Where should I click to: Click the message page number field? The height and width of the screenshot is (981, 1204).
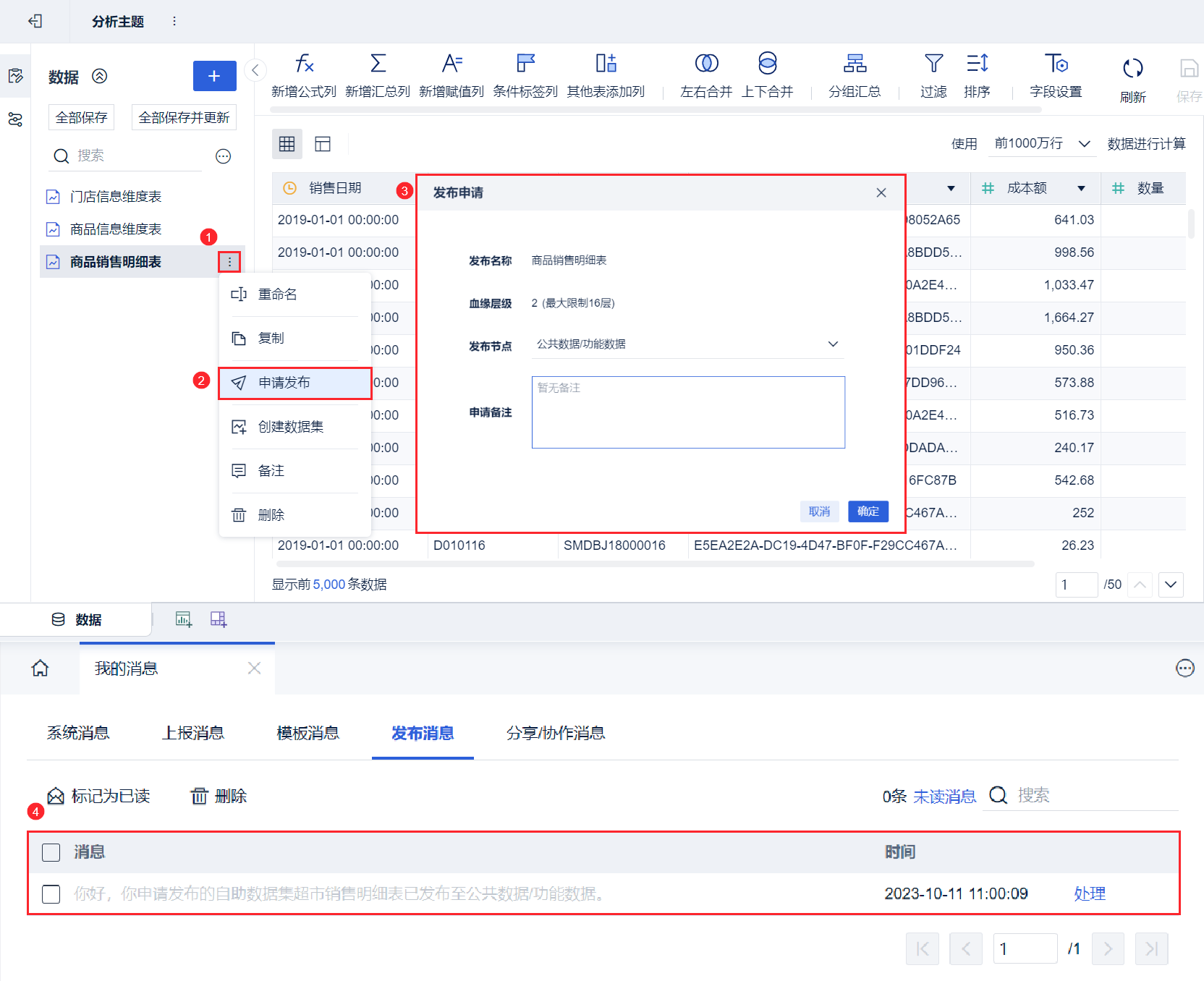[1025, 949]
